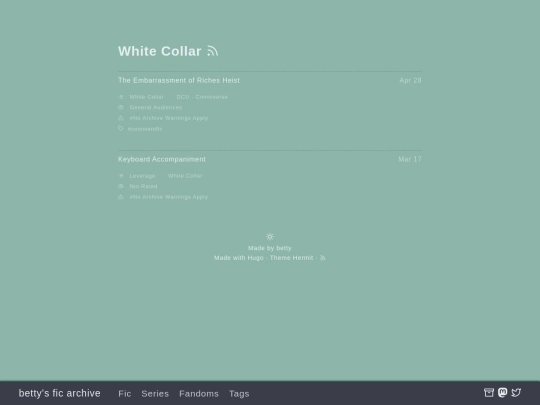Open the archive box icon link

(489, 393)
